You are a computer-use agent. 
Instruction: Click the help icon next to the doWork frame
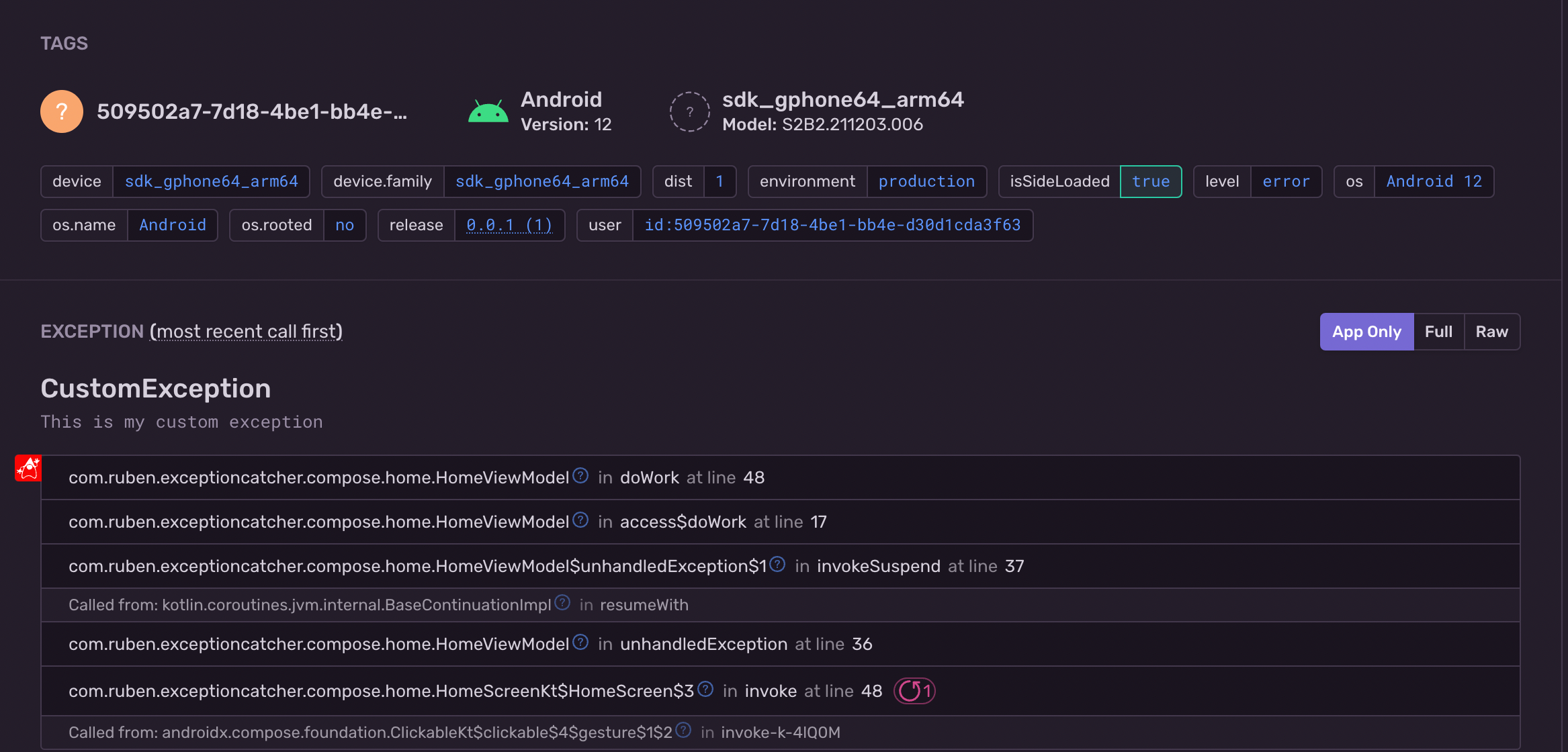click(580, 476)
